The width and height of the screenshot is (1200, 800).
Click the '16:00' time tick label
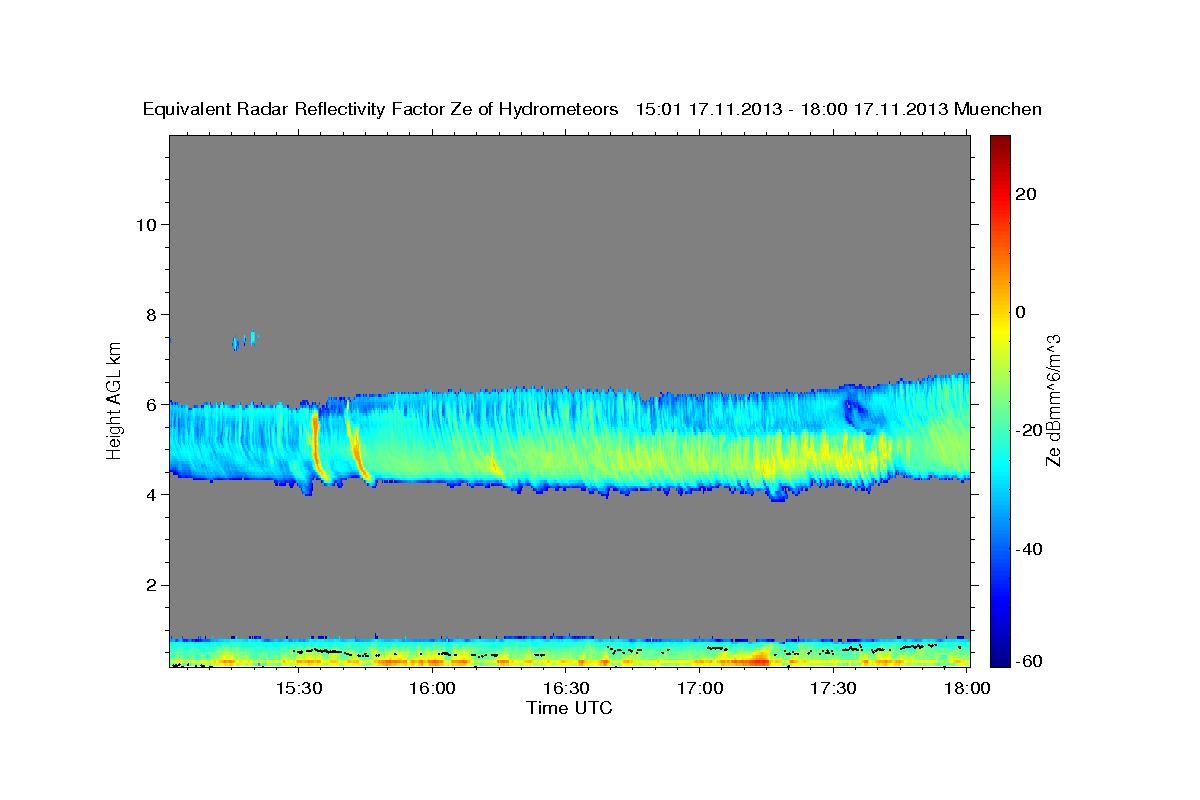point(432,689)
